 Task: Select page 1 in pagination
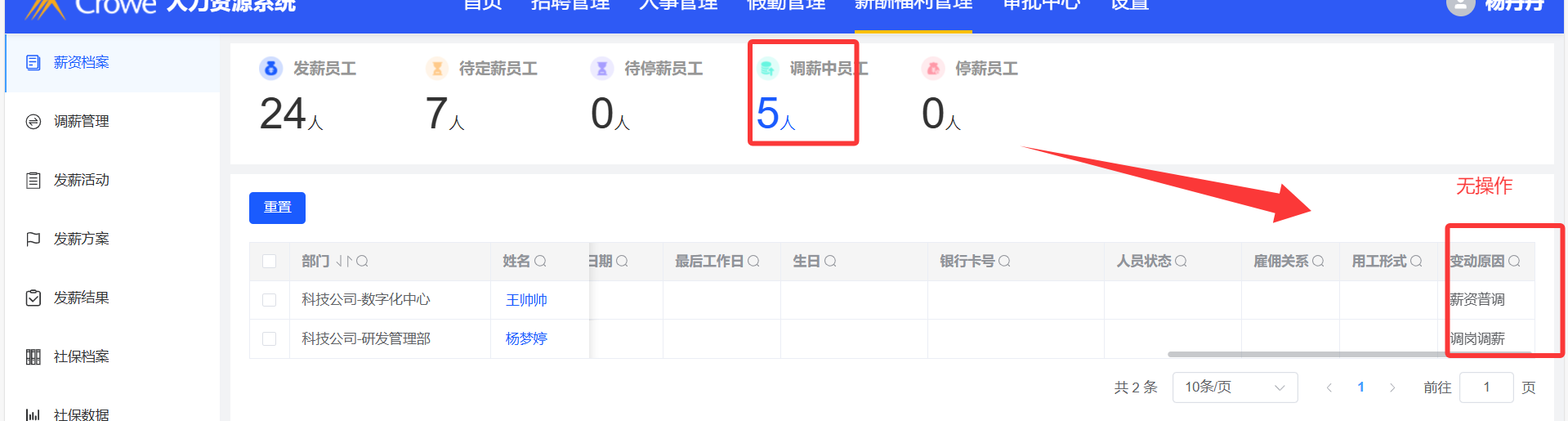[1360, 387]
